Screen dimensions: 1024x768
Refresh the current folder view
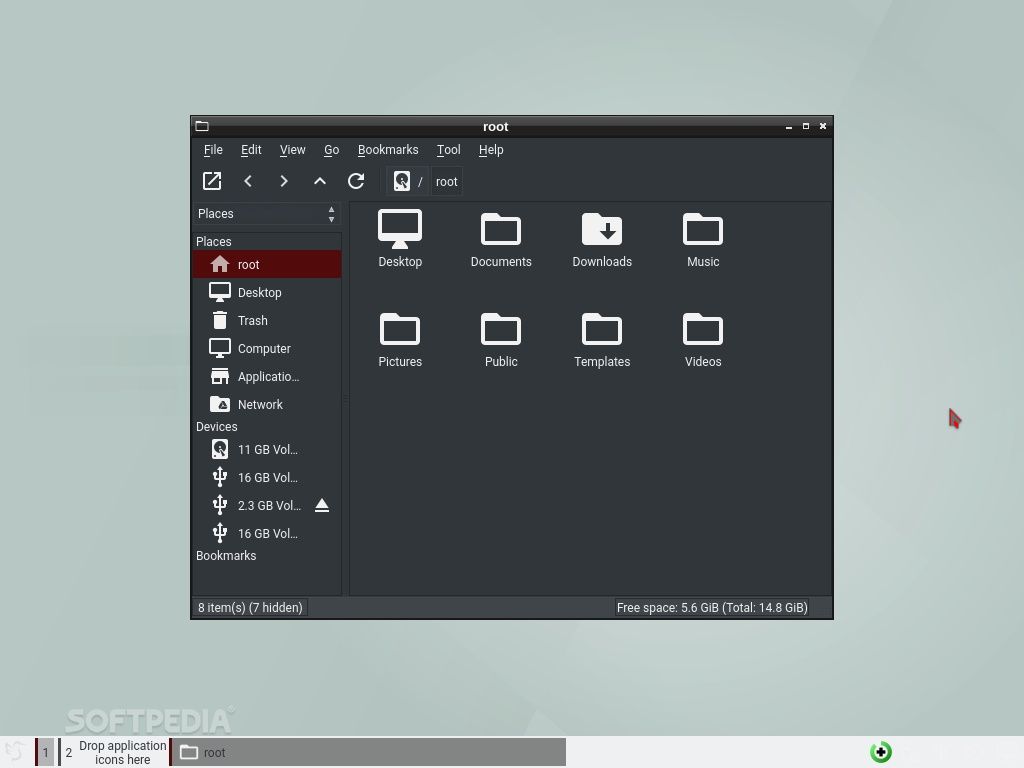(356, 181)
